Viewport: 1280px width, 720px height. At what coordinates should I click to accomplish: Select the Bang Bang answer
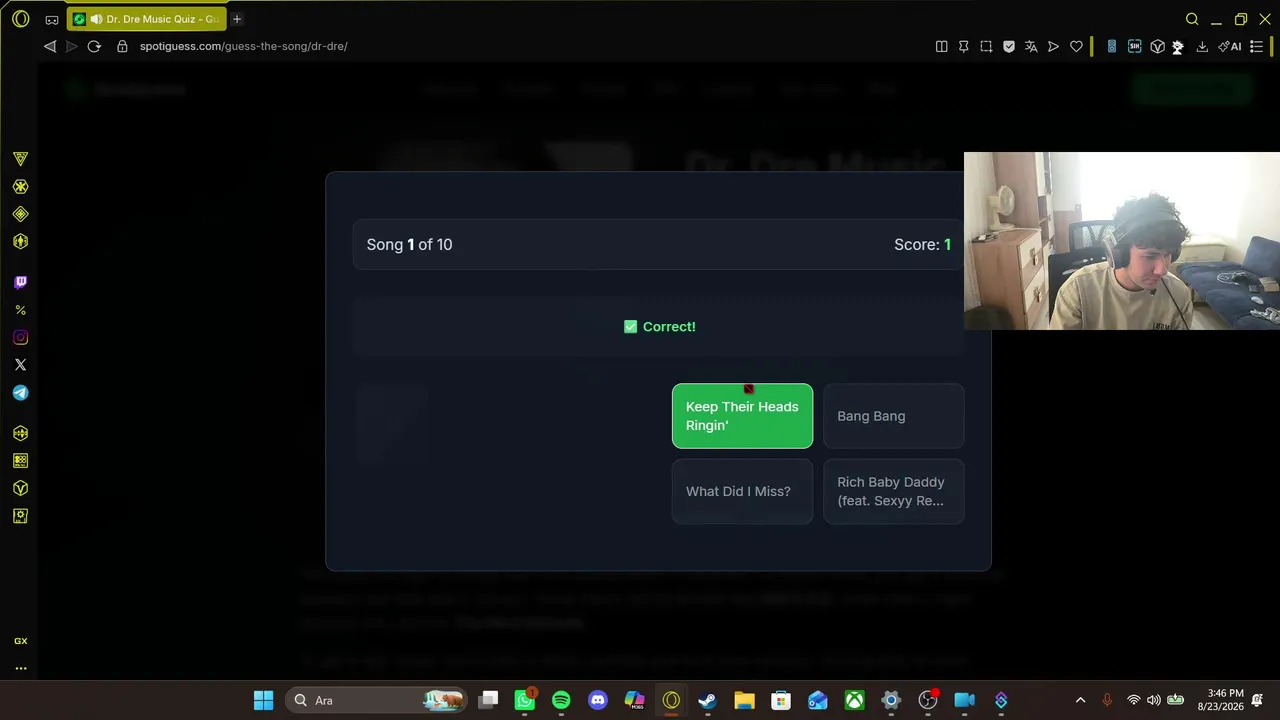pos(894,416)
